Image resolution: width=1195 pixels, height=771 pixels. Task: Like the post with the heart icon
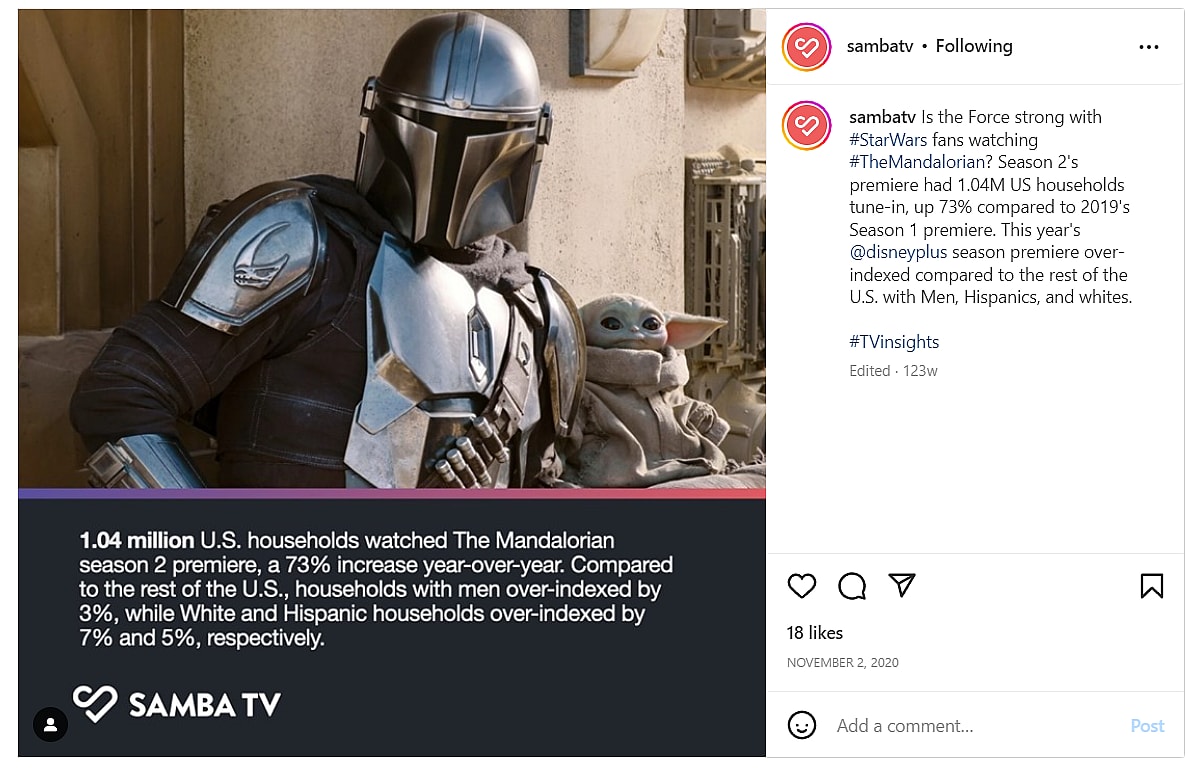point(801,586)
